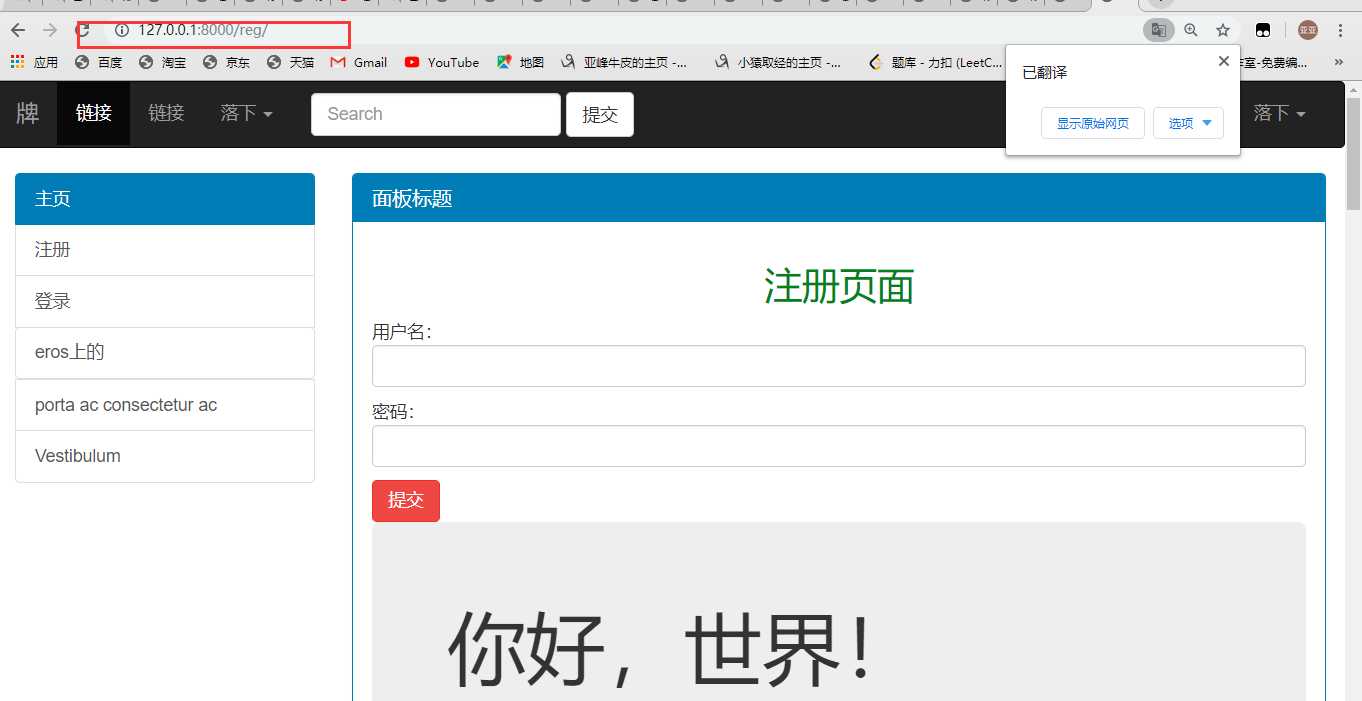Click the site info icon in address bar
Viewport: 1362px width, 701px height.
click(x=122, y=30)
